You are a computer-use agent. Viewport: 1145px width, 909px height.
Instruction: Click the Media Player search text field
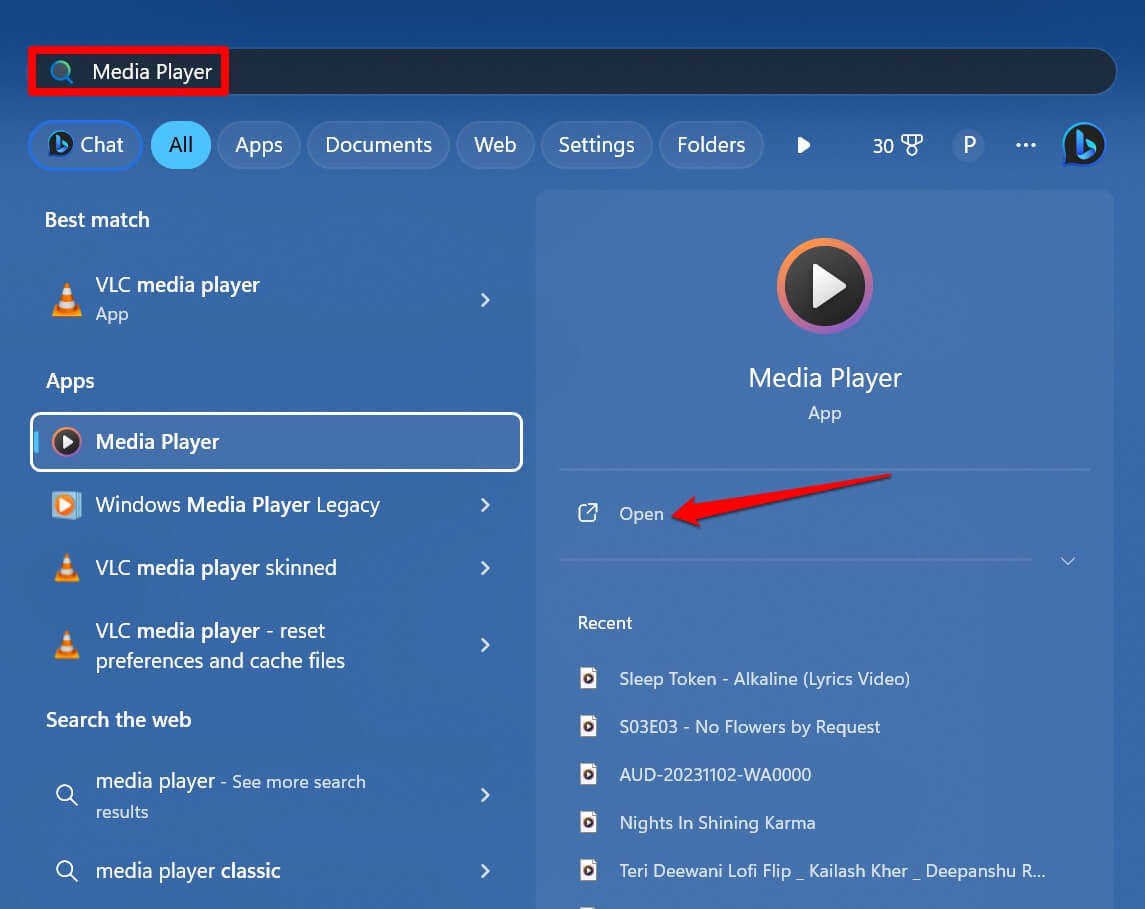[572, 72]
